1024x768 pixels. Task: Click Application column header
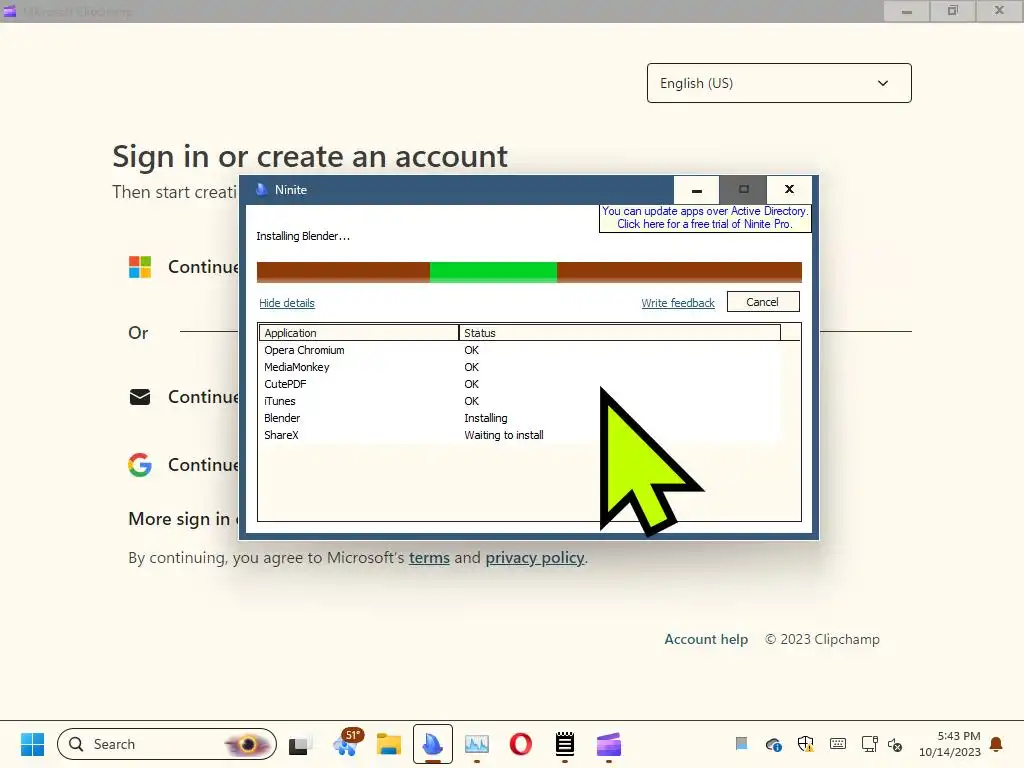(x=359, y=332)
